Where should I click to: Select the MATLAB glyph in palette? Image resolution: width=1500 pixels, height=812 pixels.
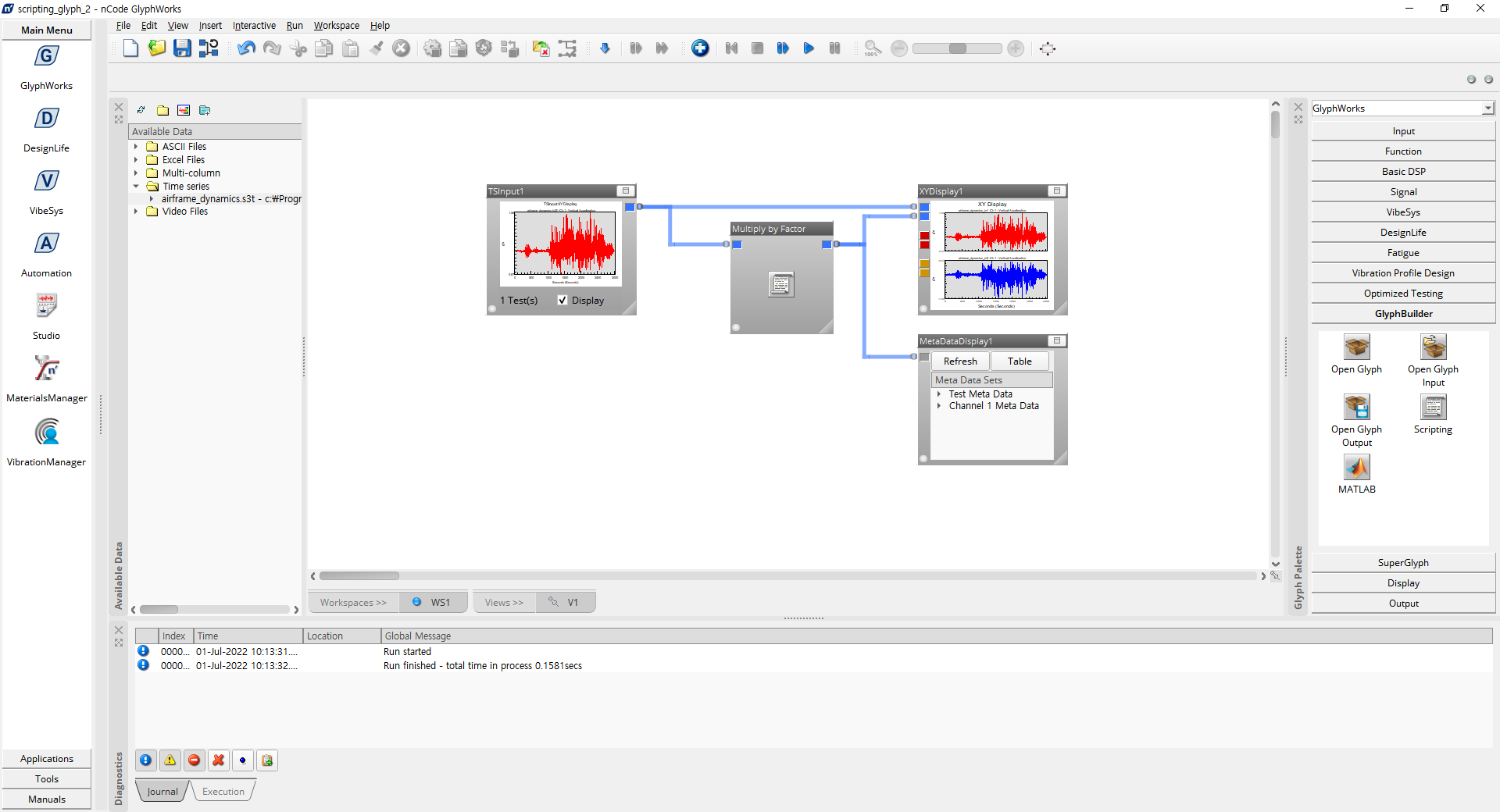tap(1356, 468)
